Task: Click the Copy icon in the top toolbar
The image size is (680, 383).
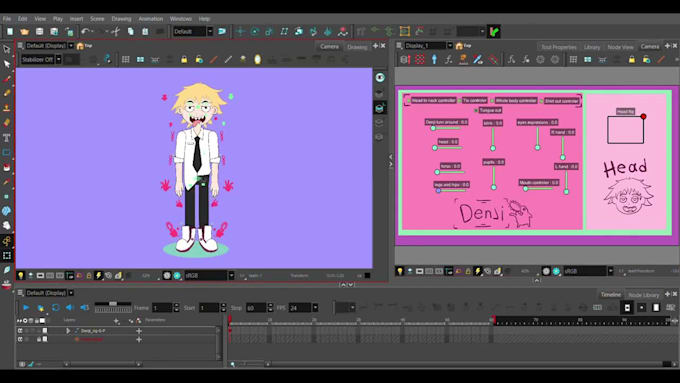Action: point(131,31)
